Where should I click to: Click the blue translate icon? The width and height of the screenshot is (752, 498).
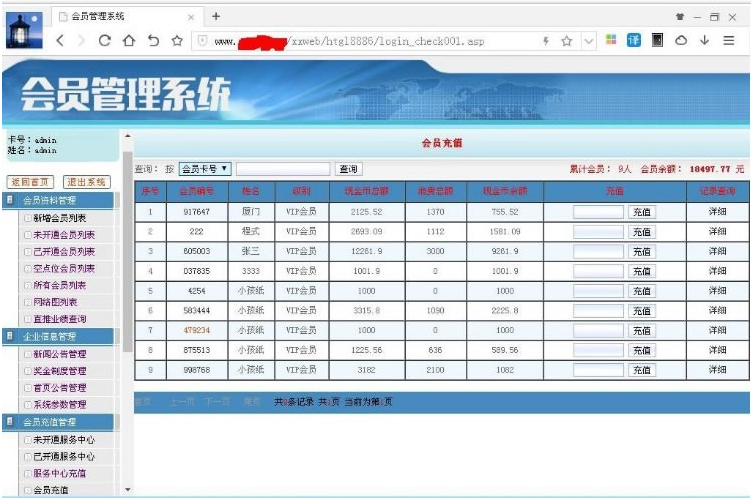[634, 40]
